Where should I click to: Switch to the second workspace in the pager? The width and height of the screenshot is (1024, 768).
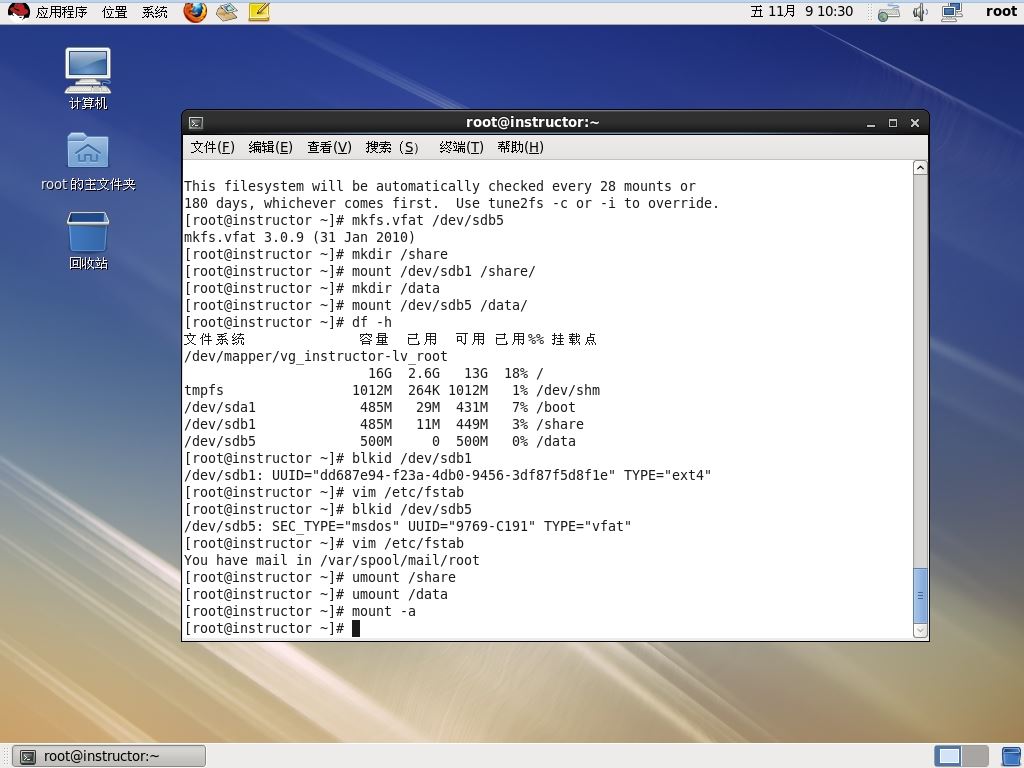pyautogui.click(x=975, y=756)
